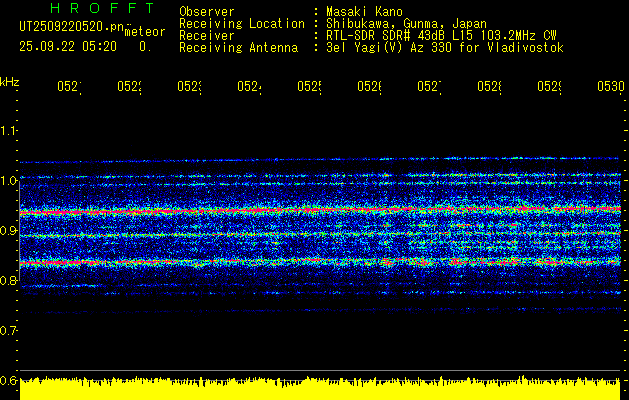Click the 0.6 frequency axis label
629x400 pixels.
8,380
